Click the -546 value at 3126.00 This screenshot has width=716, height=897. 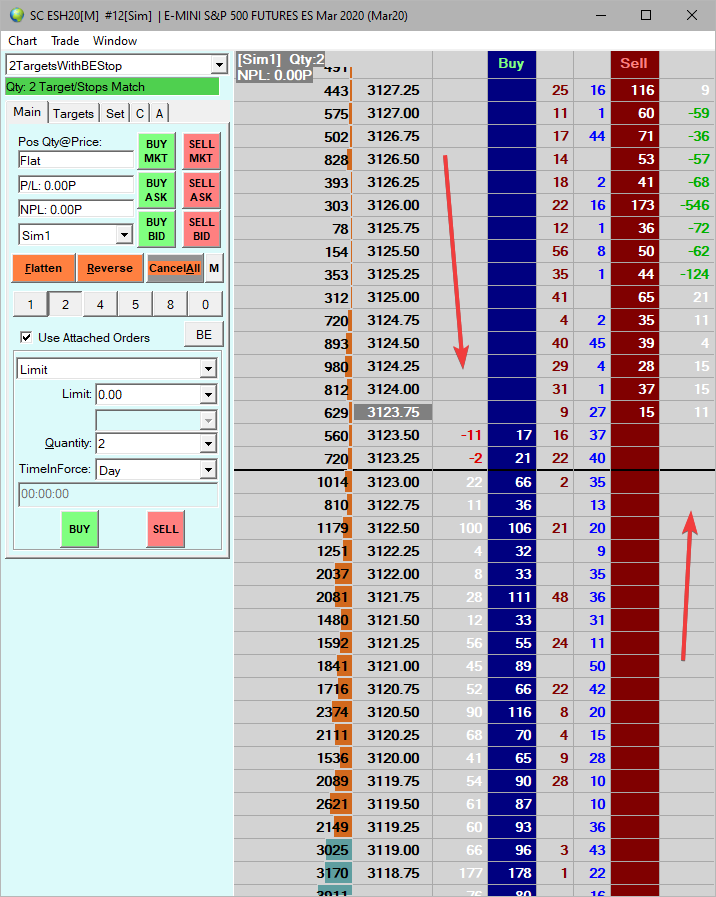(694, 205)
